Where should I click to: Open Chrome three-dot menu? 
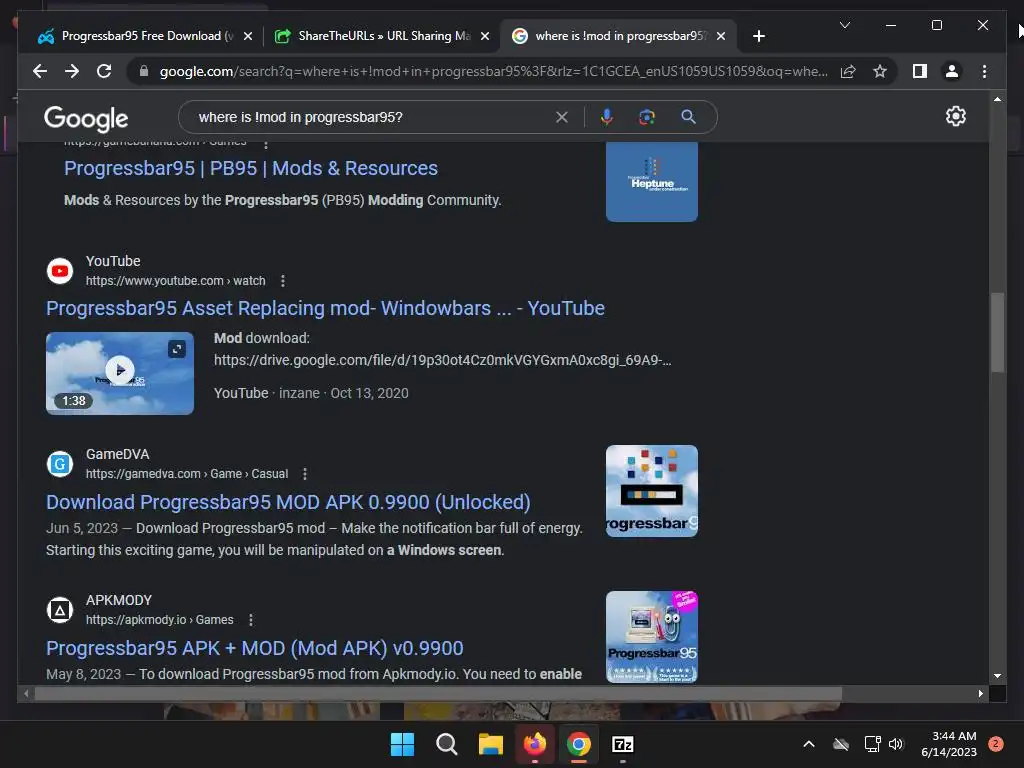[x=984, y=71]
